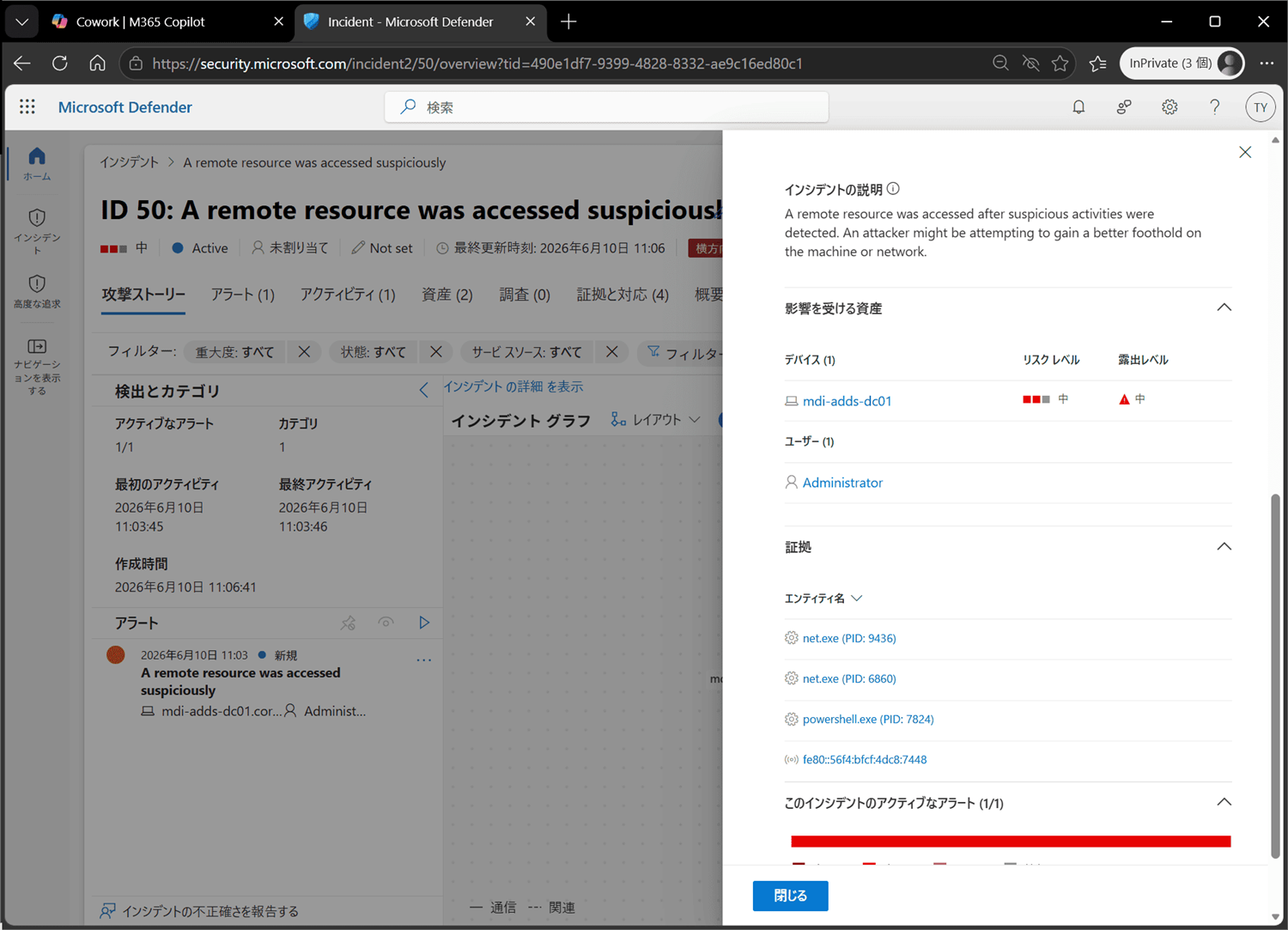Open the レイアウト dropdown in incident graph
The image size is (1288, 930).
(655, 420)
